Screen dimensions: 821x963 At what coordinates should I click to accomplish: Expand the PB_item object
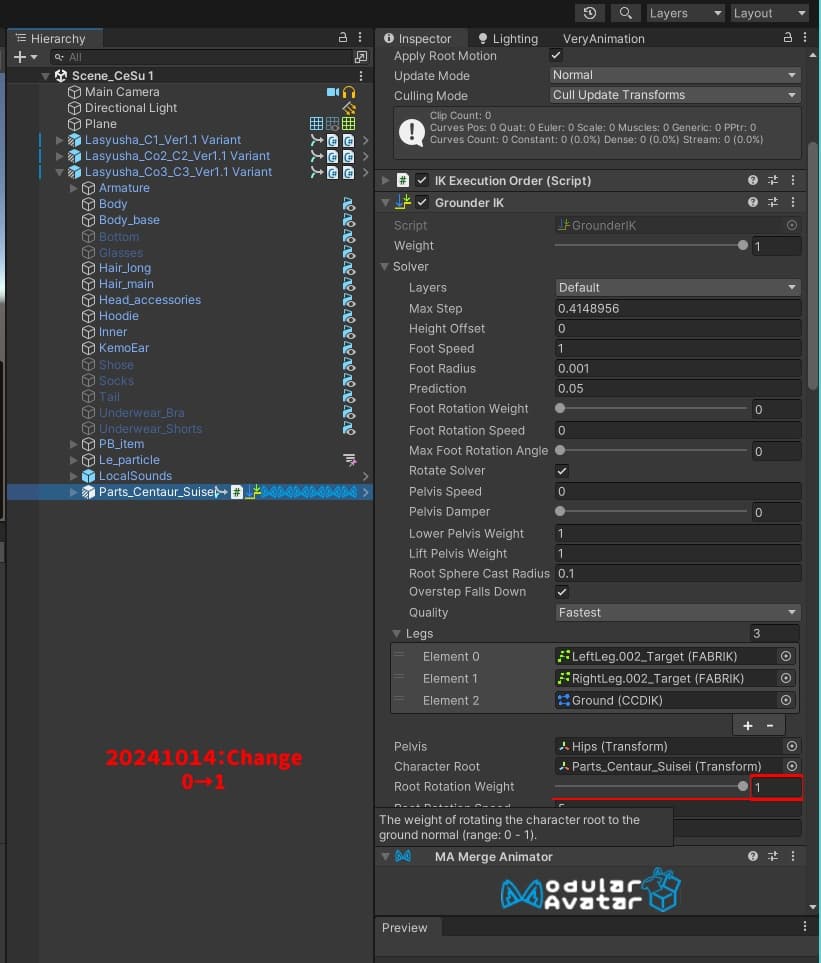pos(74,443)
